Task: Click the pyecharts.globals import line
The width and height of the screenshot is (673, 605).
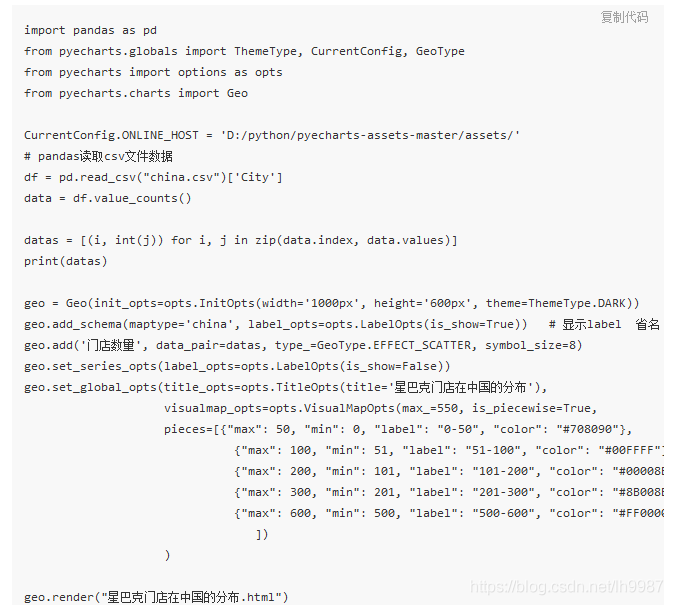Action: pyautogui.click(x=244, y=51)
